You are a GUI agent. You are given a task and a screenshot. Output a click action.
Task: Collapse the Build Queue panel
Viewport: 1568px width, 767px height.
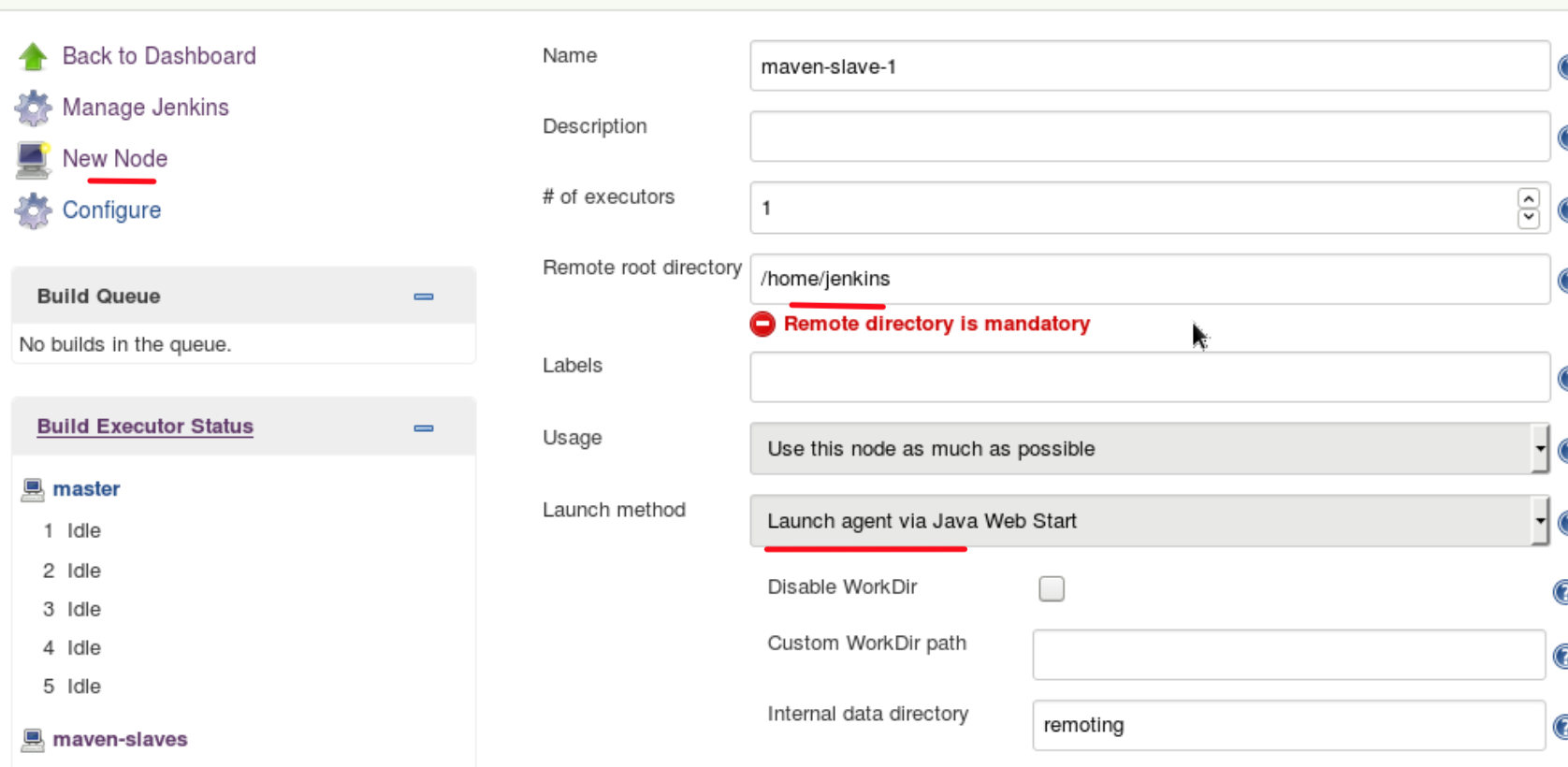point(424,297)
